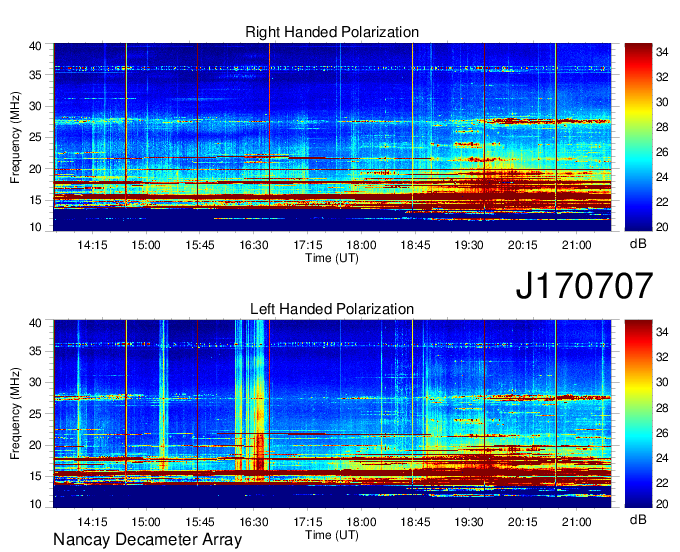This screenshot has height=552, width=680.
Task: Click Frequency (MHz) label of Left Handed plot
Action: (15, 414)
